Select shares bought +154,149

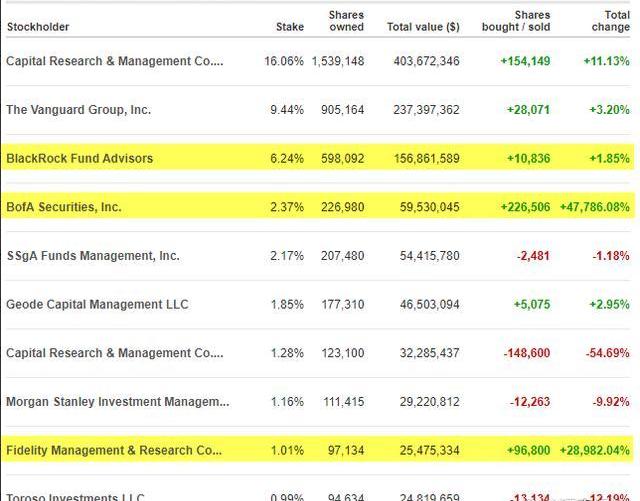coord(525,61)
